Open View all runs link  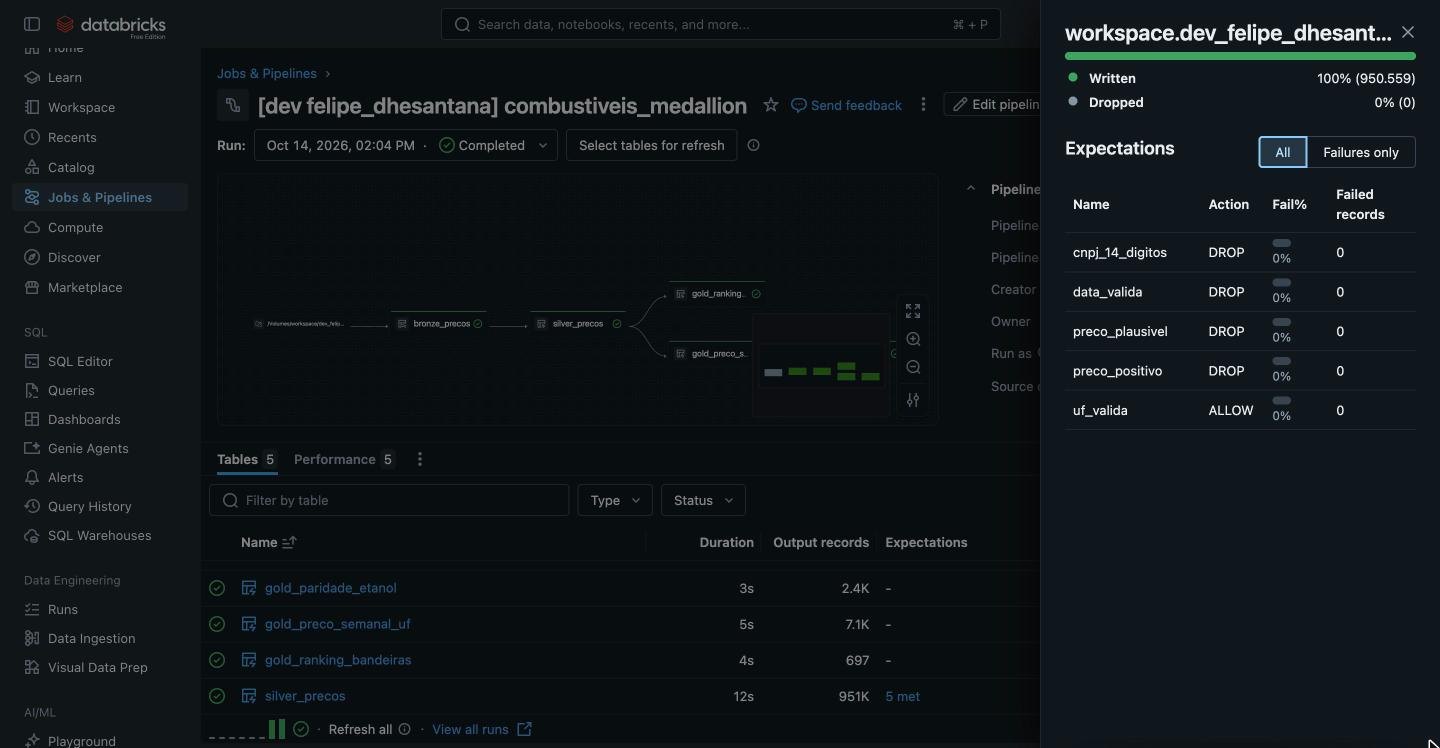tap(482, 729)
